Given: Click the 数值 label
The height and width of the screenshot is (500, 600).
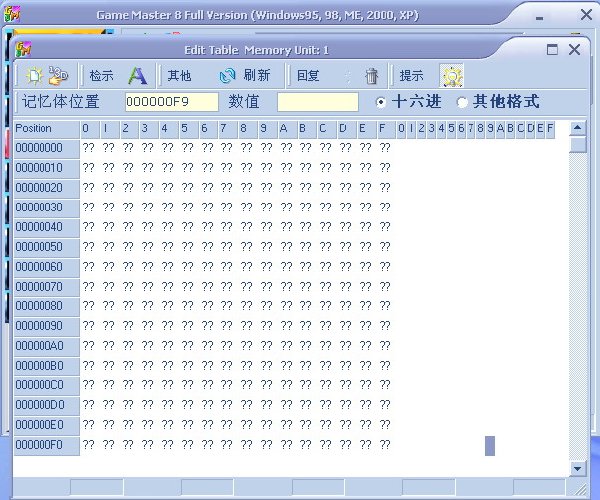Looking at the screenshot, I should (x=244, y=102).
